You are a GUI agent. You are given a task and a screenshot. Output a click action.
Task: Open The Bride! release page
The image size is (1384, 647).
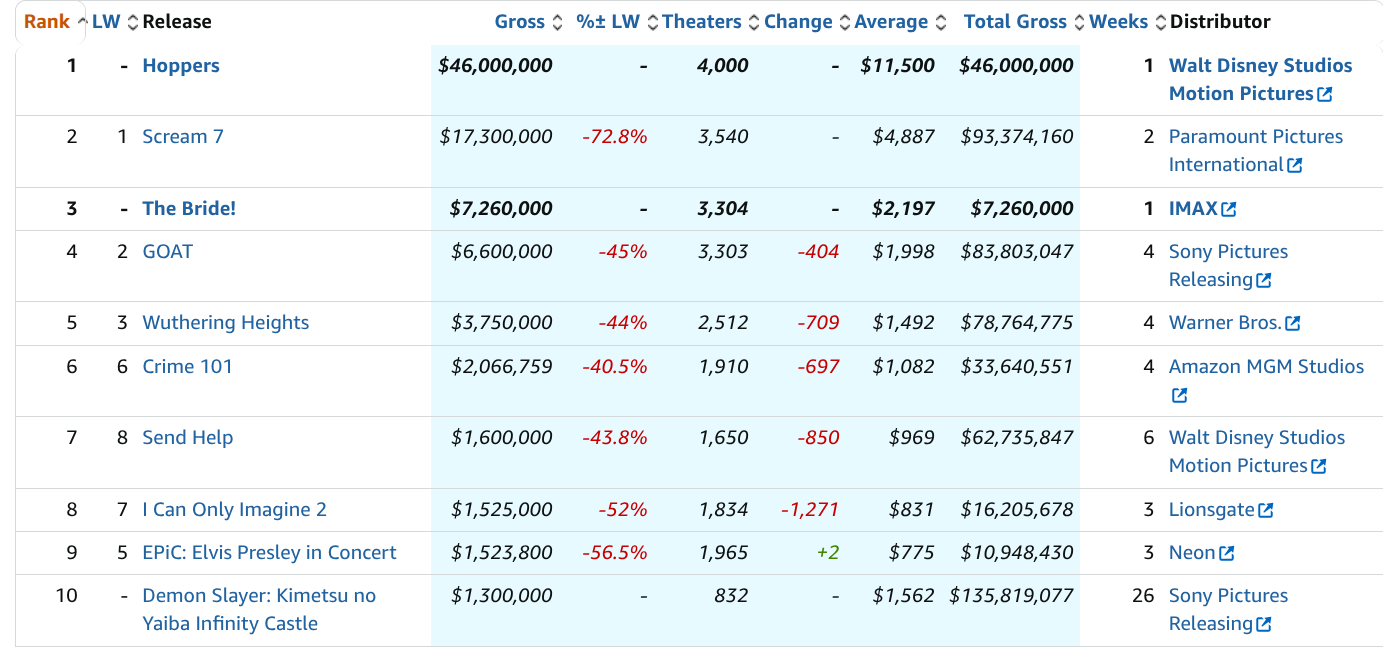(189, 209)
